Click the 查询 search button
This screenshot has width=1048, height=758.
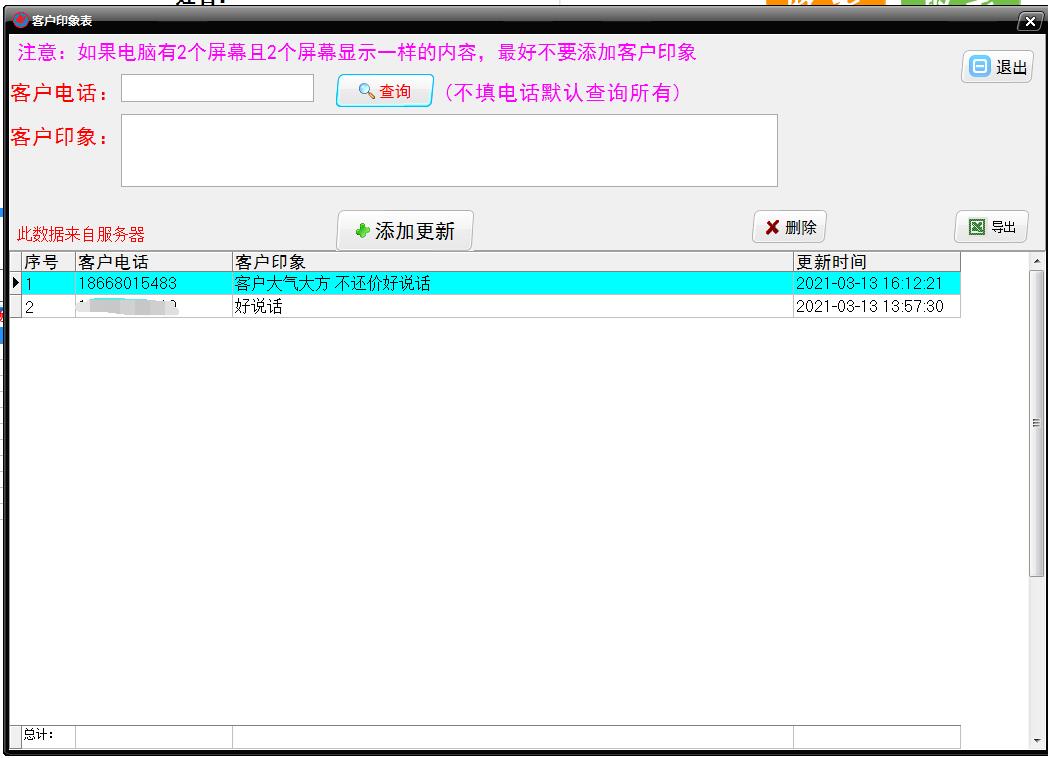(384, 91)
